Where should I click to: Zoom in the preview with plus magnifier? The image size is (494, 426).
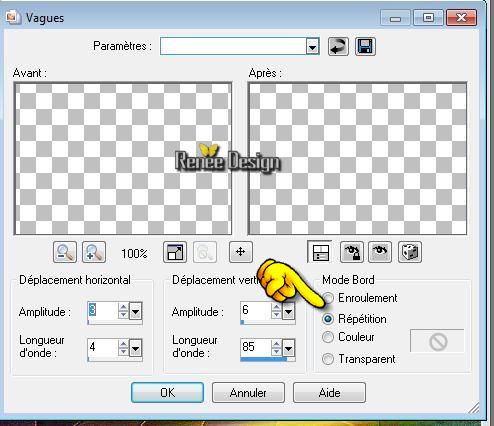tap(94, 252)
